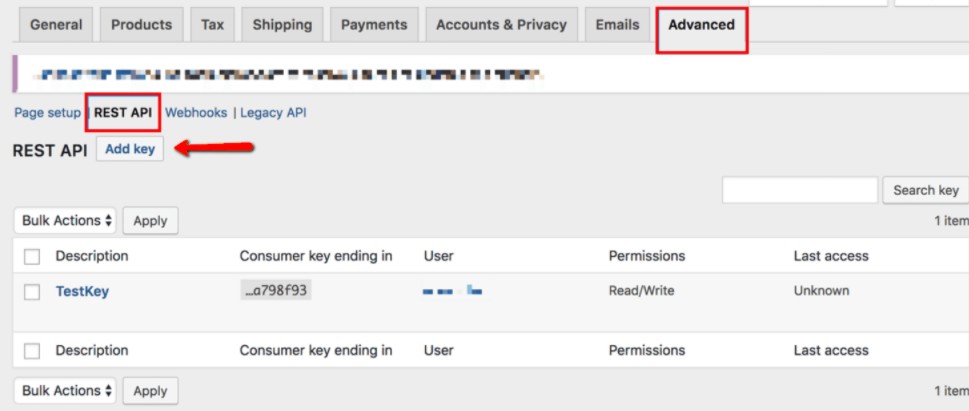The width and height of the screenshot is (969, 411).
Task: Tick the select-all checkbox in footer row
Action: [32, 351]
